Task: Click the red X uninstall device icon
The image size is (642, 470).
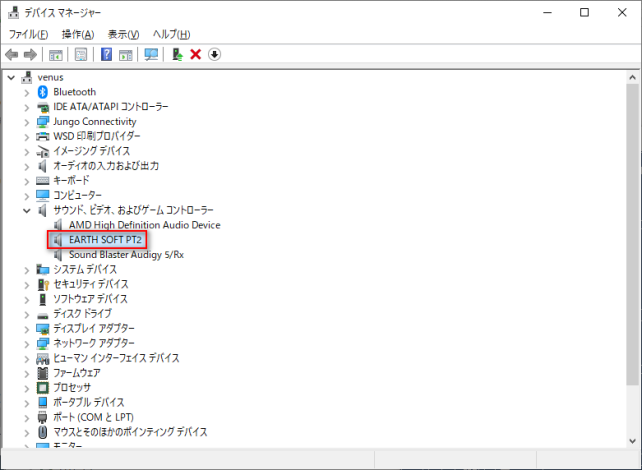Action: click(196, 54)
